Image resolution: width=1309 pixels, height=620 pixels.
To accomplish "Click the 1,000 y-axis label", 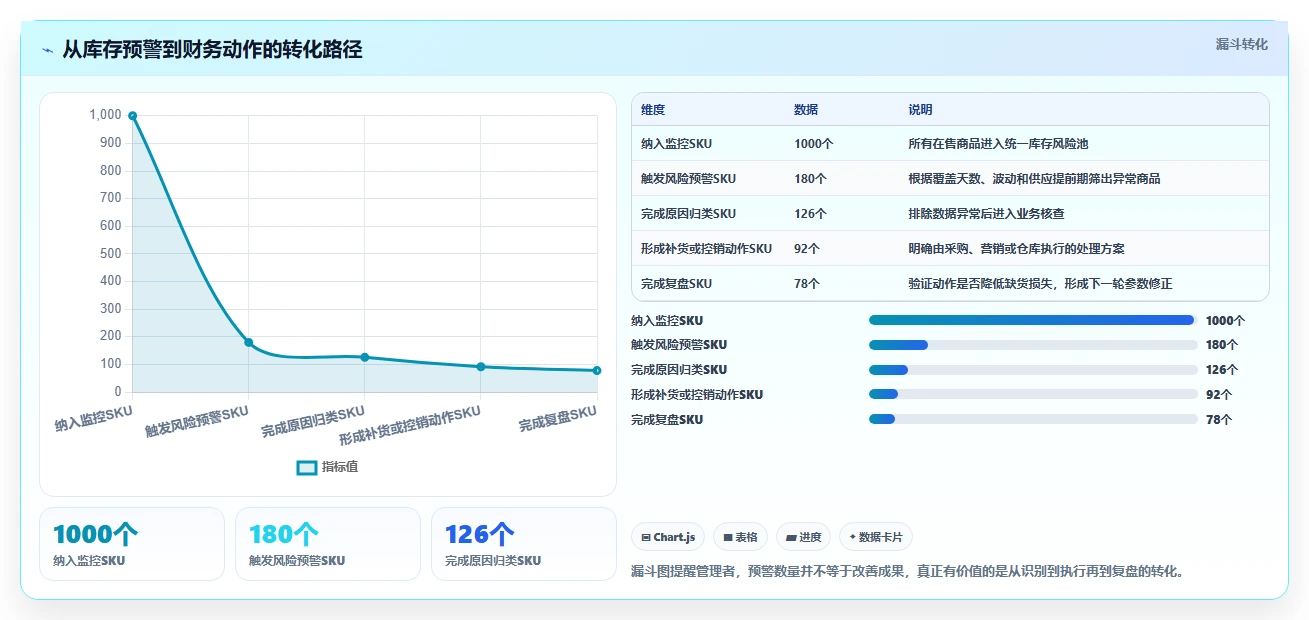I will coord(106,115).
